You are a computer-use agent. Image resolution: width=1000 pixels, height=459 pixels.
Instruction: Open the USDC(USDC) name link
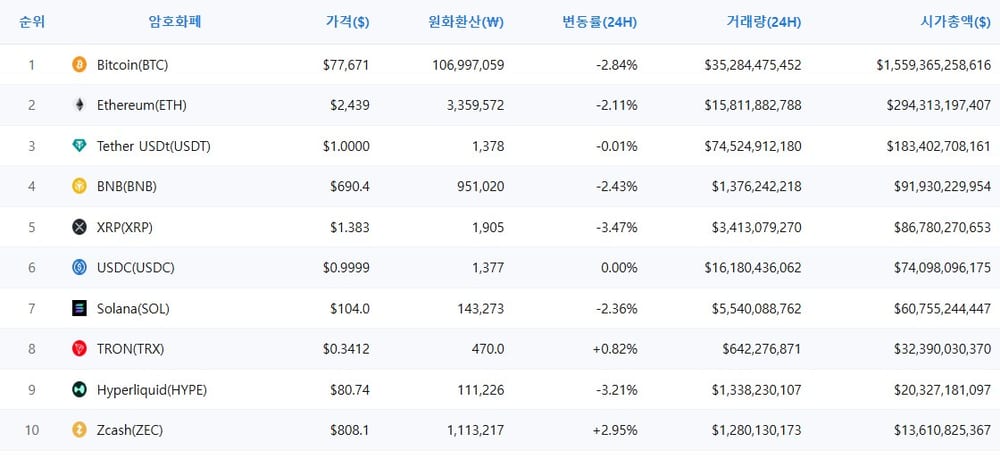point(136,268)
